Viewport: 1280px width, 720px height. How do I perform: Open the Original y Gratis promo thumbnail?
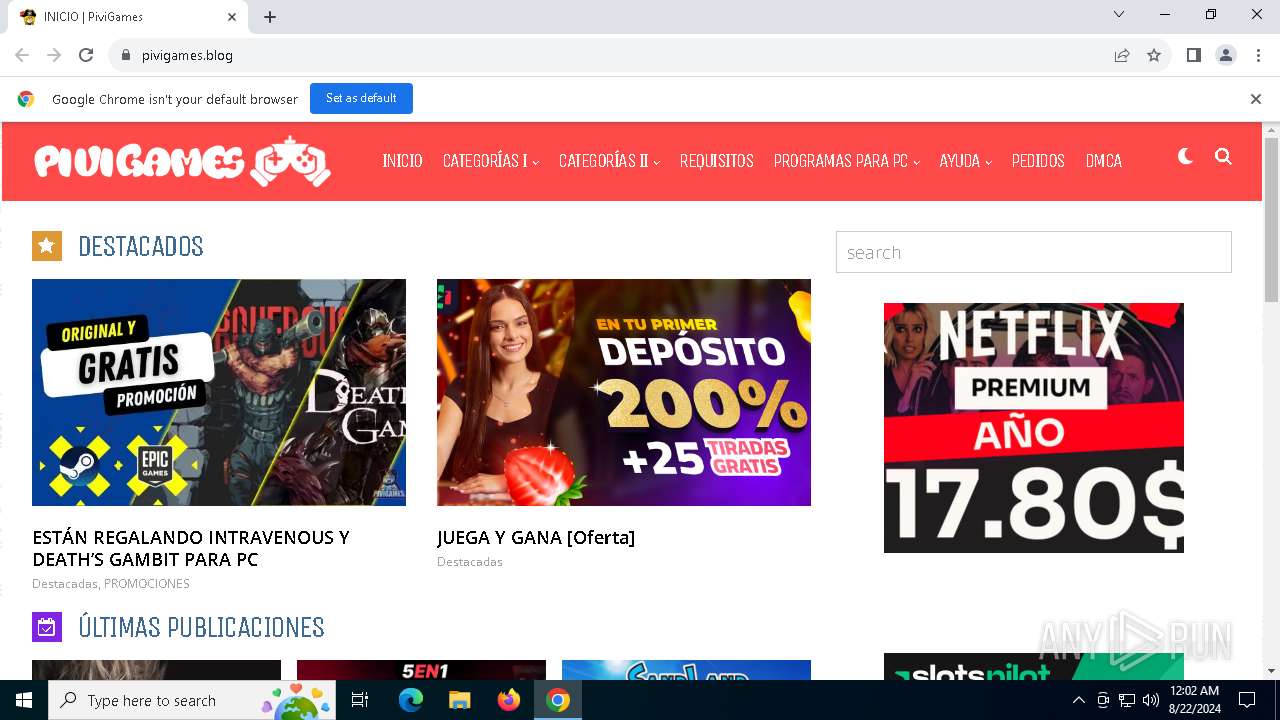[x=219, y=392]
